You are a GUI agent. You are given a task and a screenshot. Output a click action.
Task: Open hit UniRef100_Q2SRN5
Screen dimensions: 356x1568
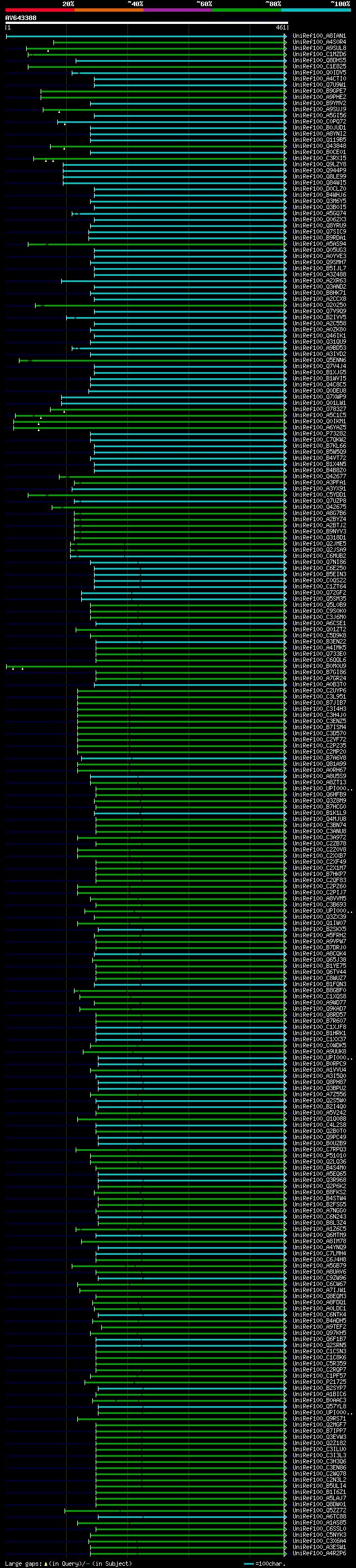tap(319, 1345)
